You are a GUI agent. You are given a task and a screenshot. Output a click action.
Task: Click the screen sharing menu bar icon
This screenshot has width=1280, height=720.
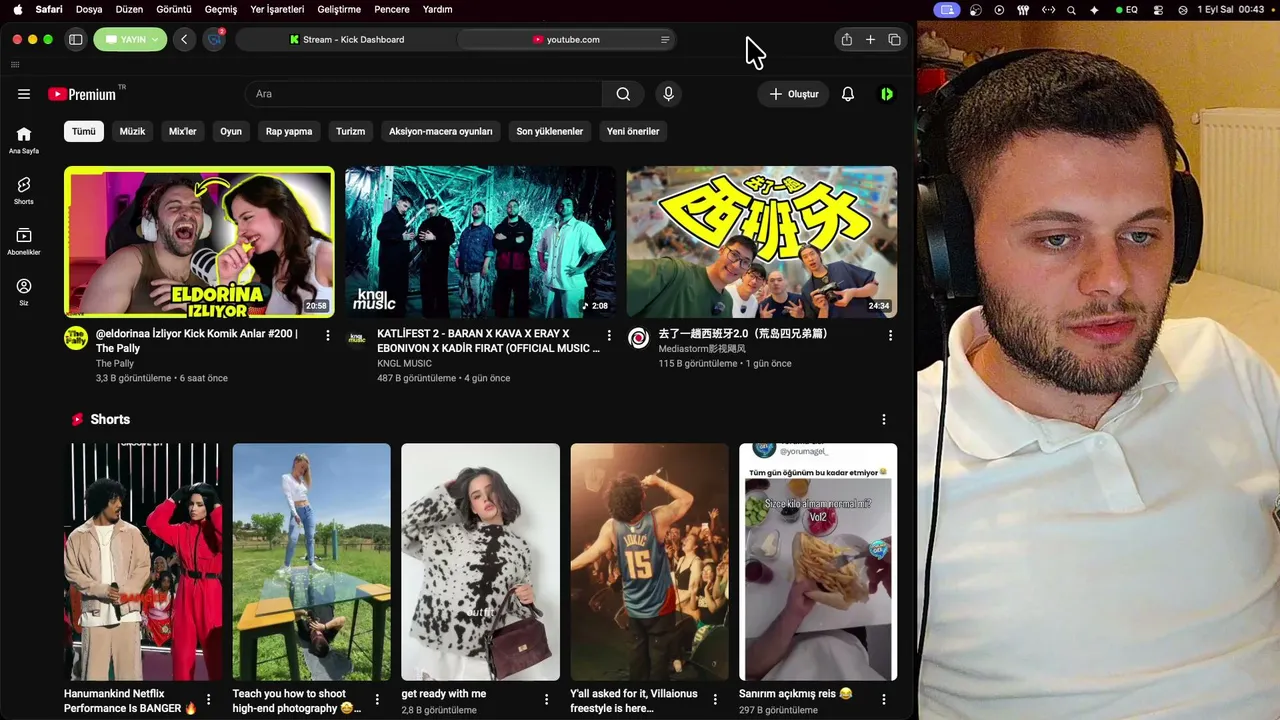click(946, 9)
